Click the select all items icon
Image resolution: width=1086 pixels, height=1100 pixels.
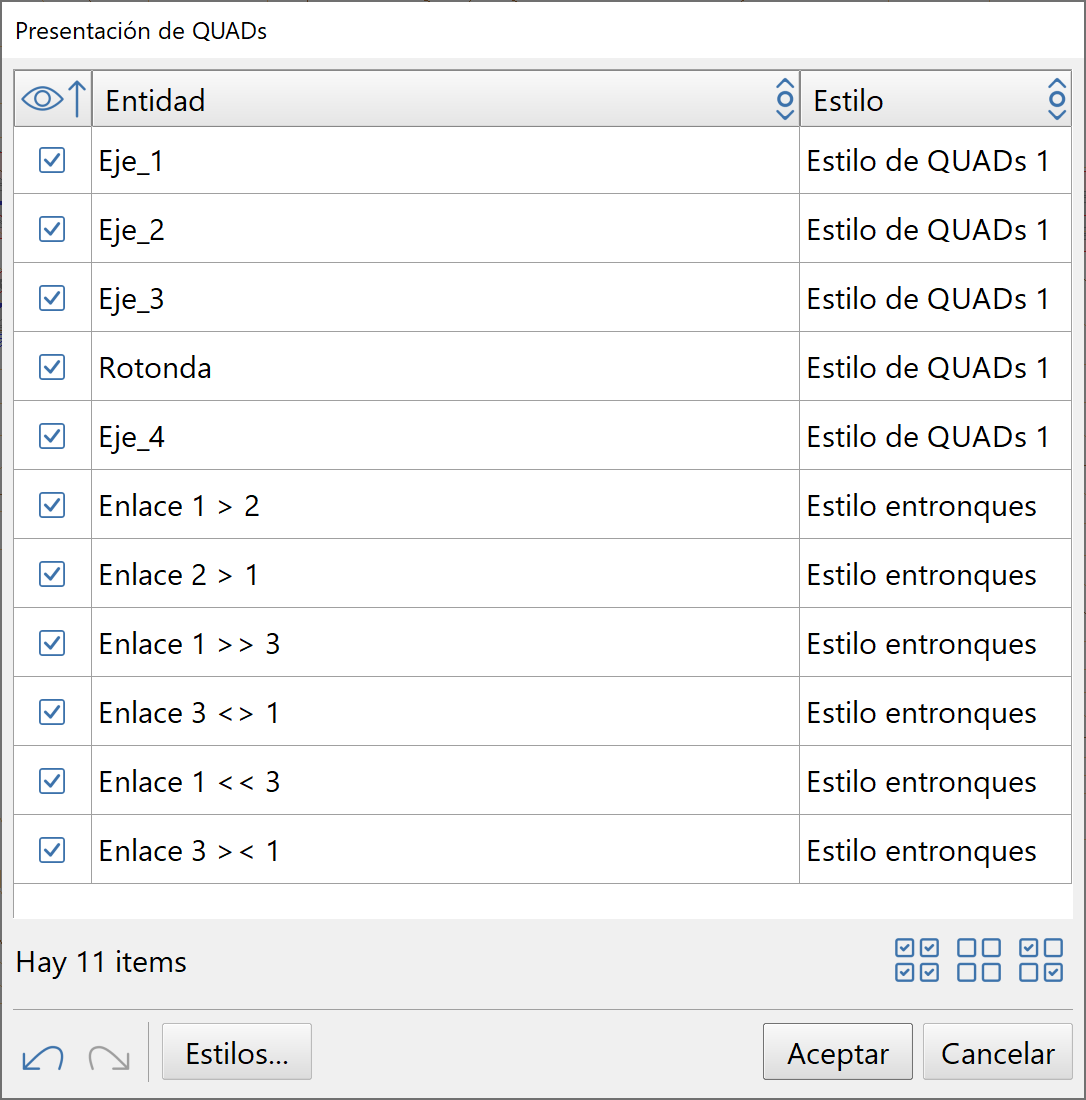[x=916, y=960]
